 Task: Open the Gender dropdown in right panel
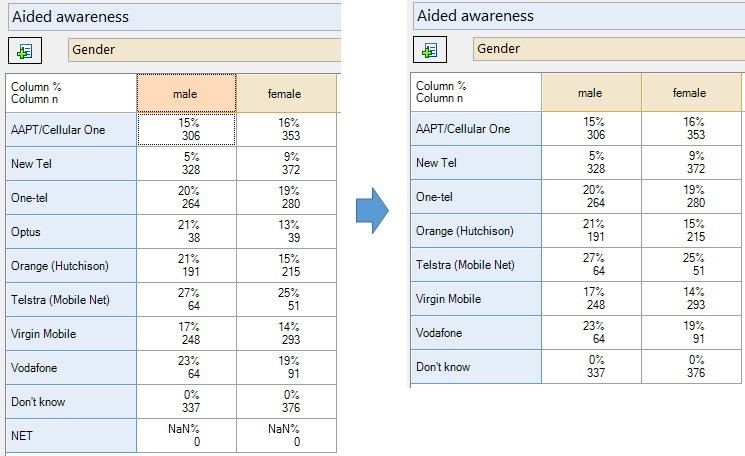pos(609,49)
